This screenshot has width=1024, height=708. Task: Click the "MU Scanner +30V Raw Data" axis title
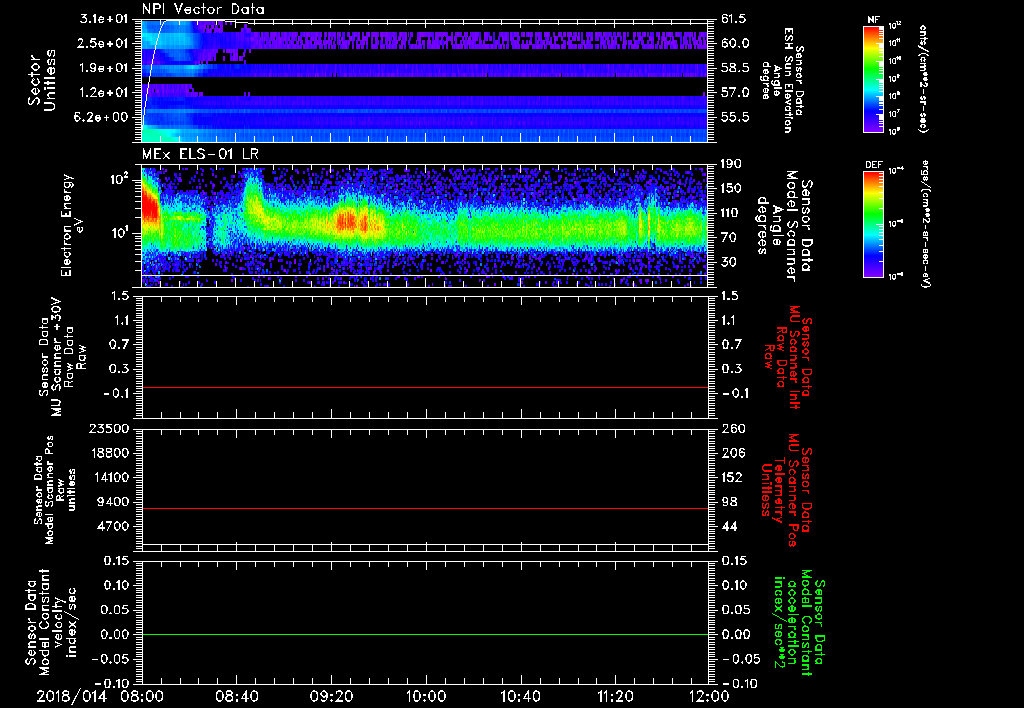tap(63, 356)
